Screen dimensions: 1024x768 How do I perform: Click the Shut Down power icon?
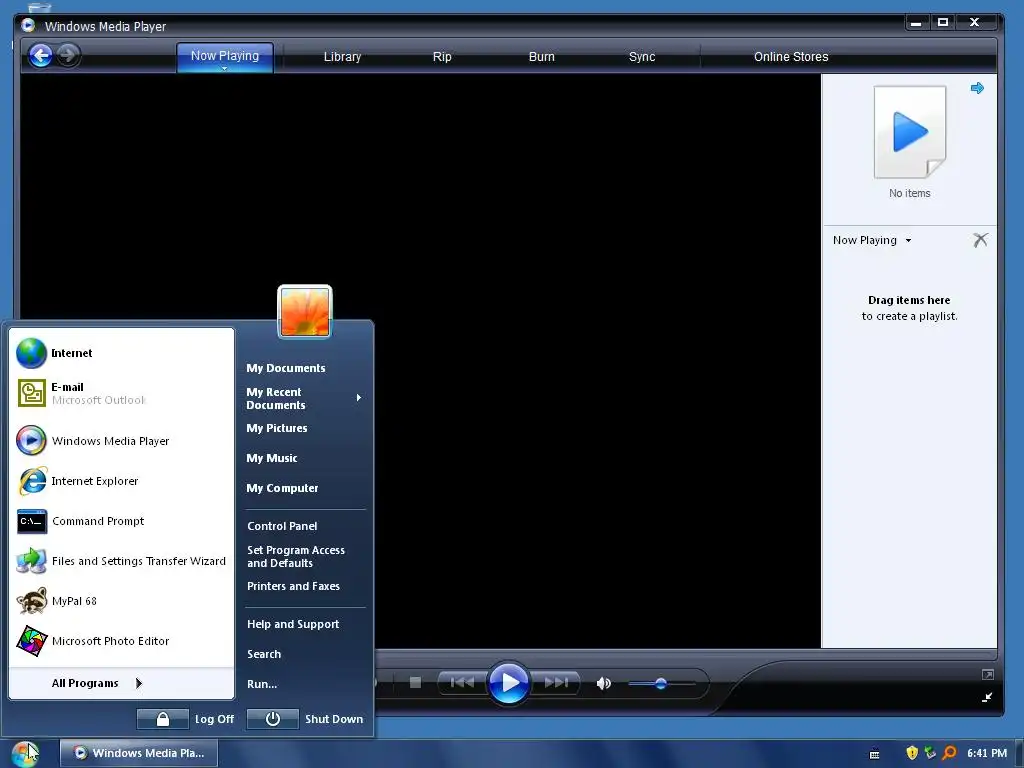tap(272, 719)
